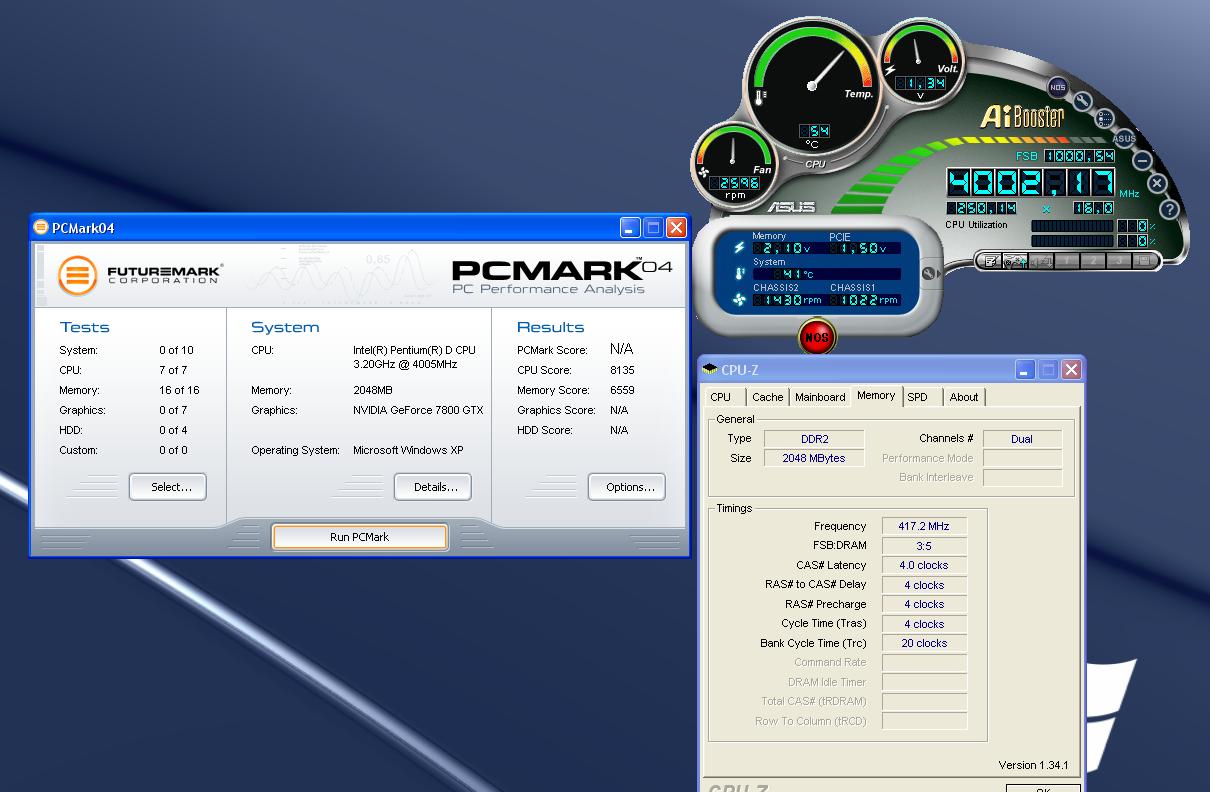Click the first CPU Utilization bar
Viewport: 1210px width, 792px height.
[1072, 226]
